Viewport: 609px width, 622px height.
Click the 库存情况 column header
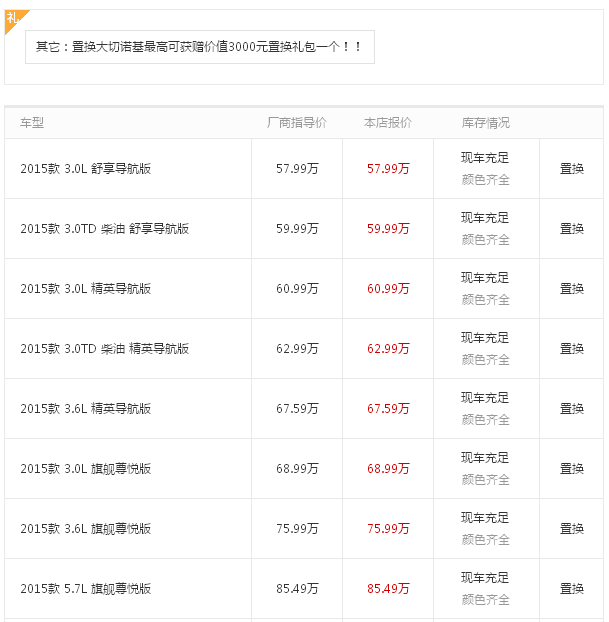pyautogui.click(x=486, y=123)
